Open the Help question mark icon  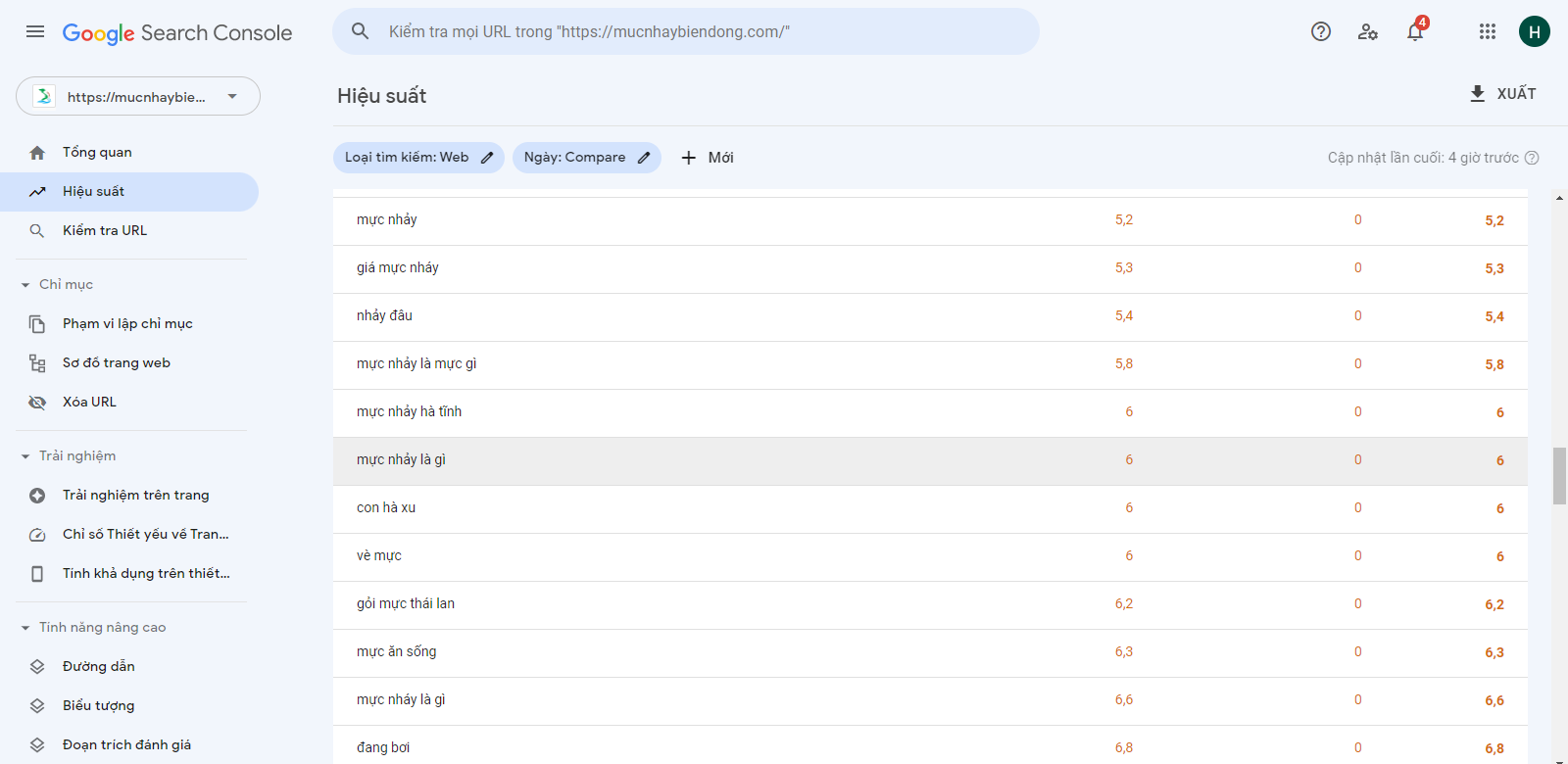1321,31
